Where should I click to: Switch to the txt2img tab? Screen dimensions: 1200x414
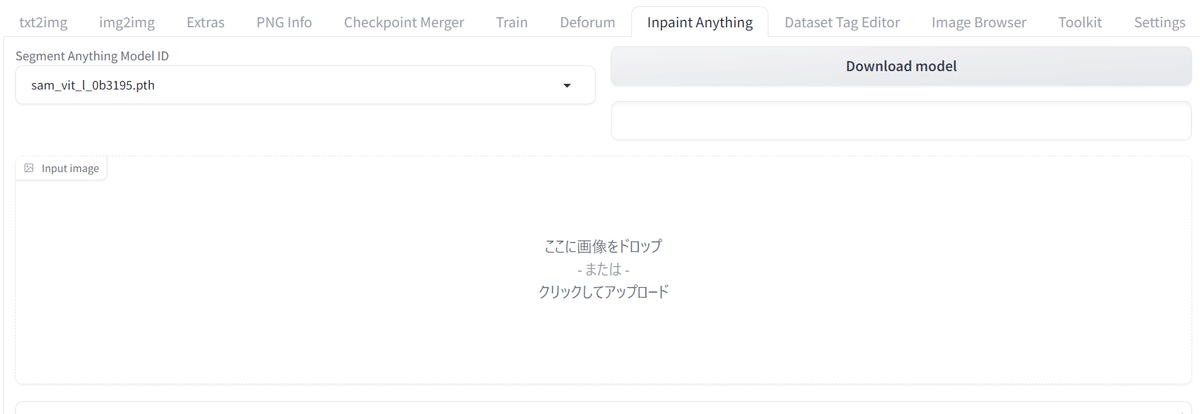pyautogui.click(x=43, y=22)
